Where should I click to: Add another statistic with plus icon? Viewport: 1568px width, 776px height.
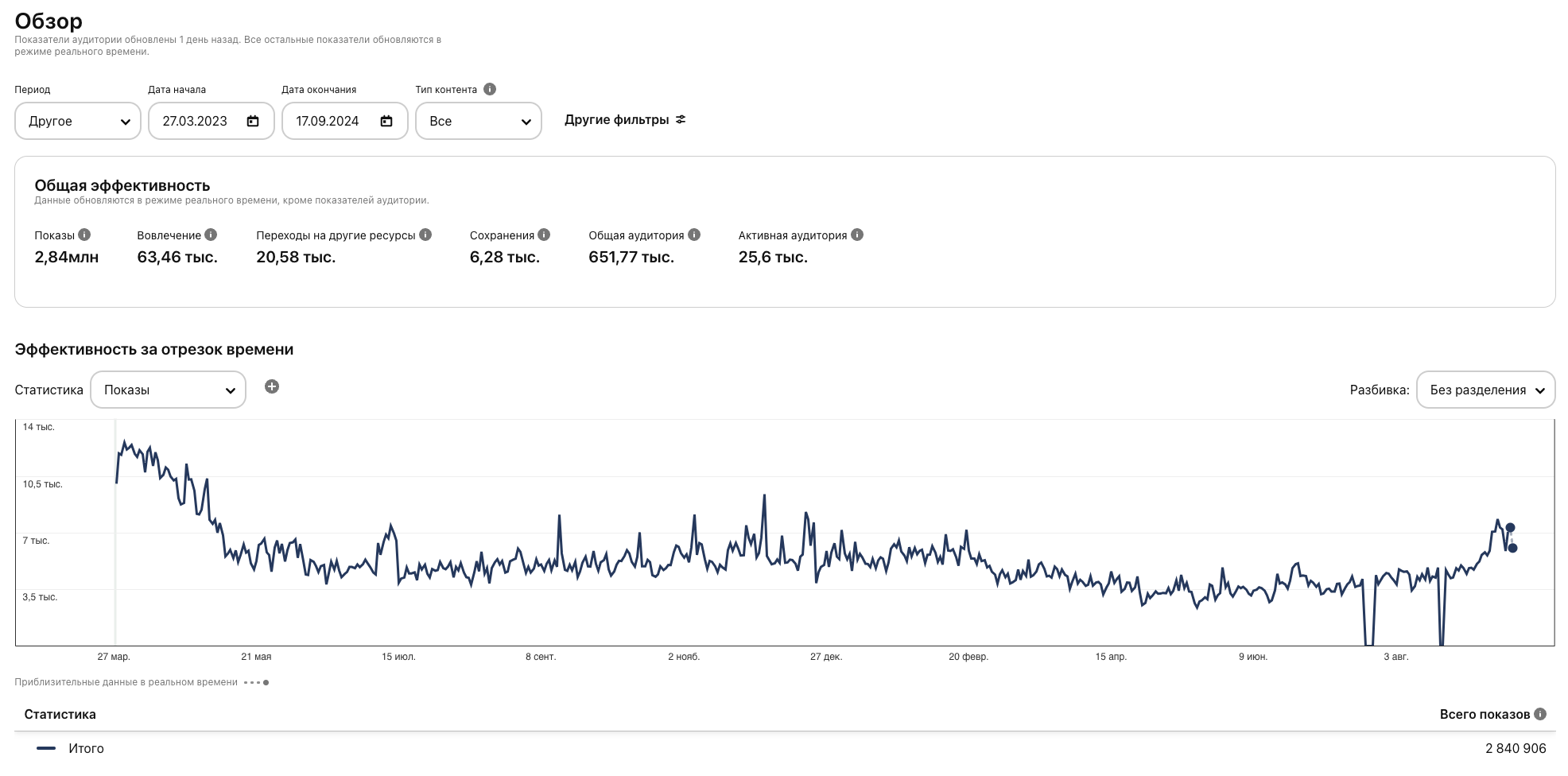click(272, 386)
